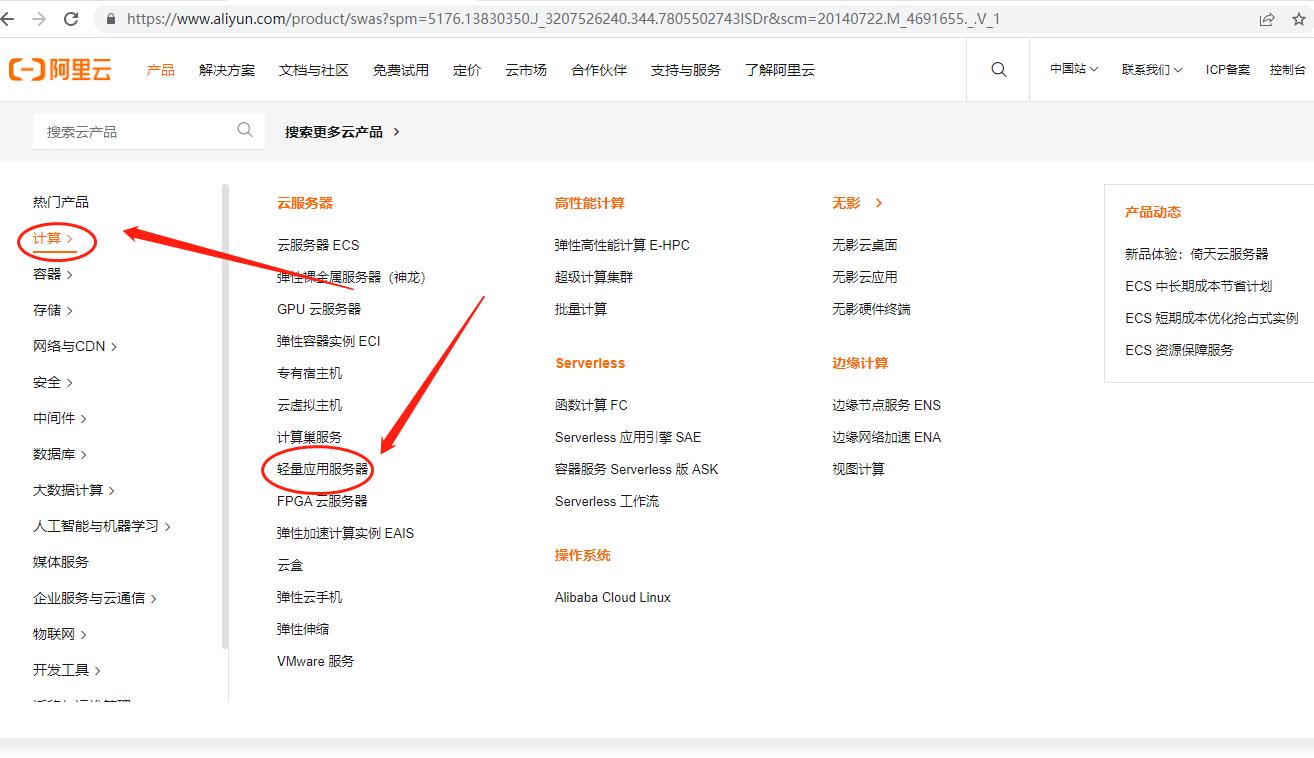1314x758 pixels.
Task: Select the 云市场 menu item
Action: click(x=525, y=69)
